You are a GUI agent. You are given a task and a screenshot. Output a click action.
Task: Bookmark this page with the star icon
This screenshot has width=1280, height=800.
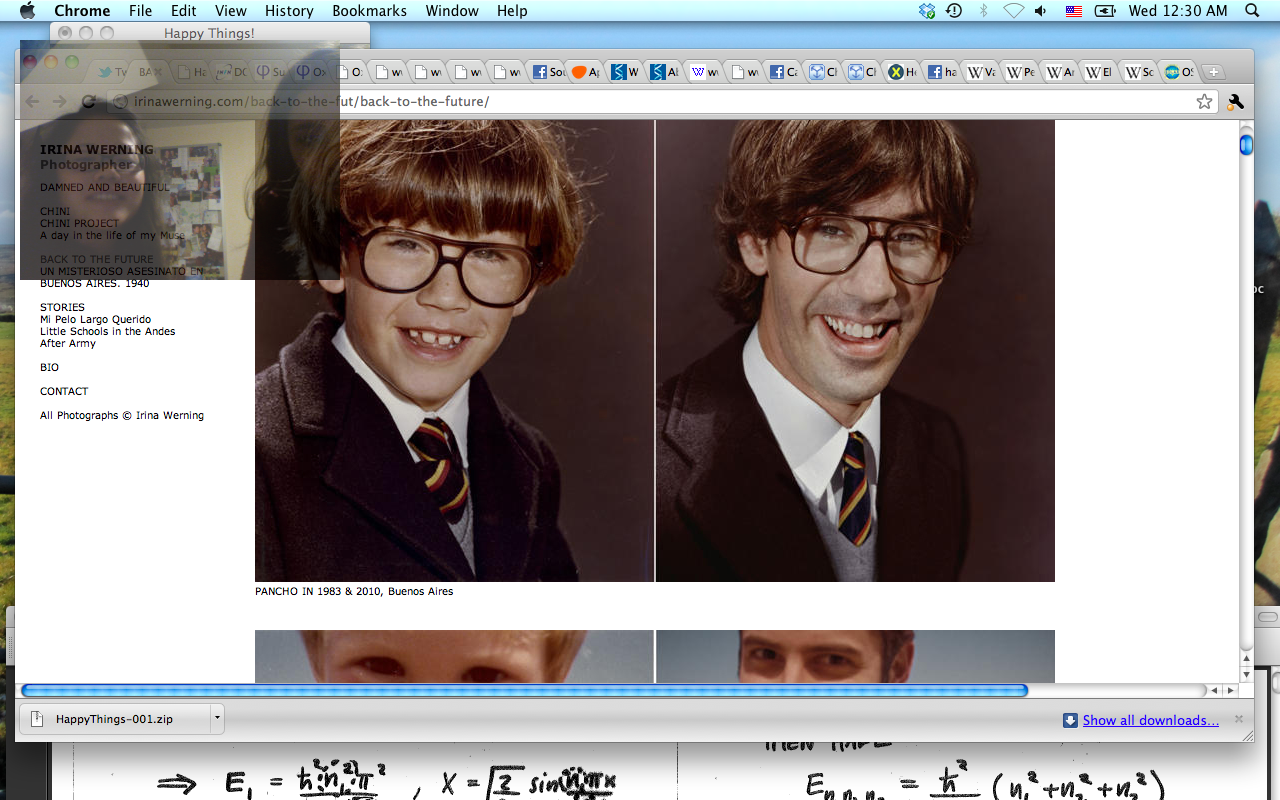point(1204,102)
